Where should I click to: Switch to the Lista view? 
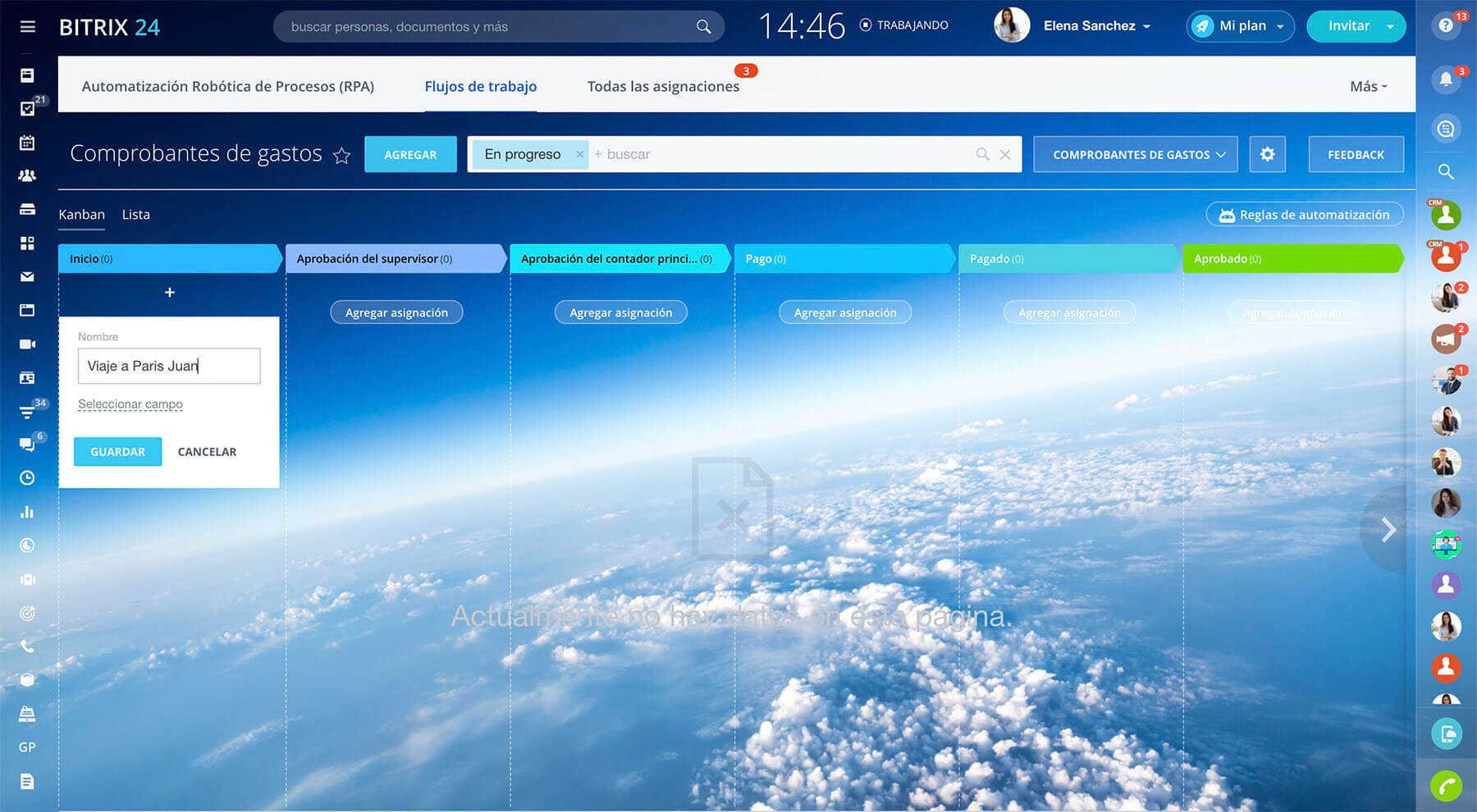pos(136,215)
